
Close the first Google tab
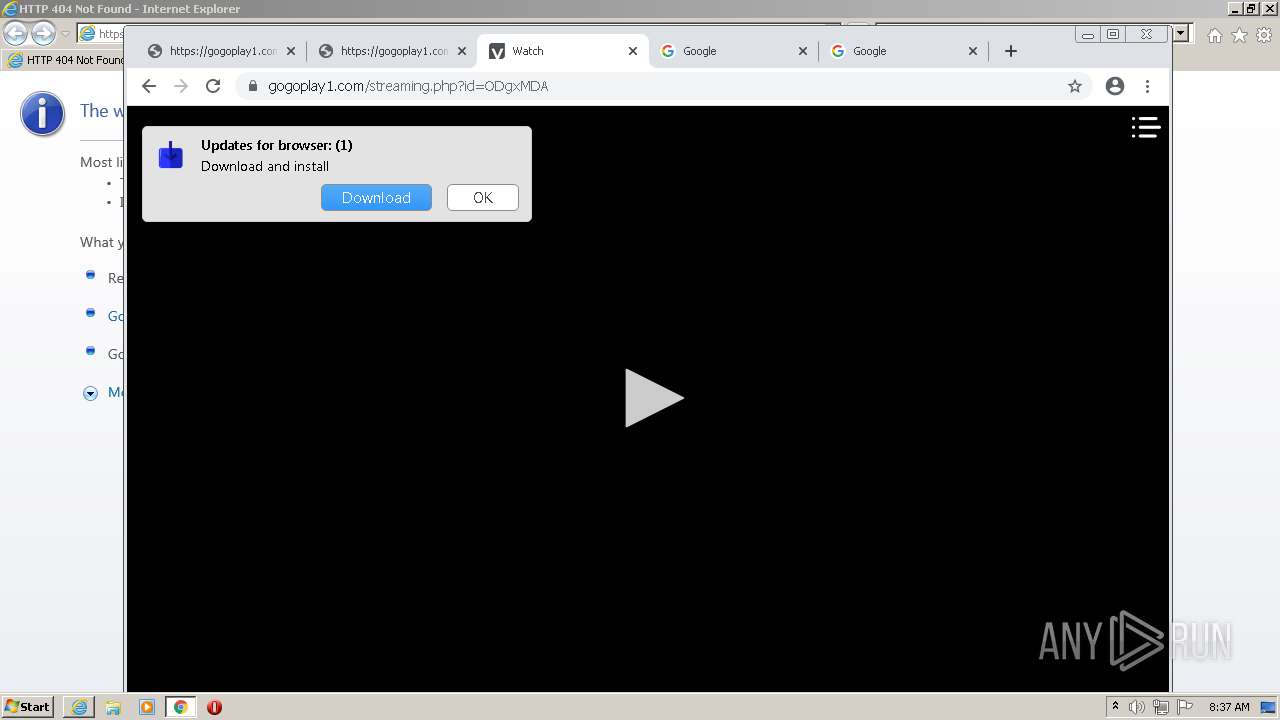[x=803, y=51]
